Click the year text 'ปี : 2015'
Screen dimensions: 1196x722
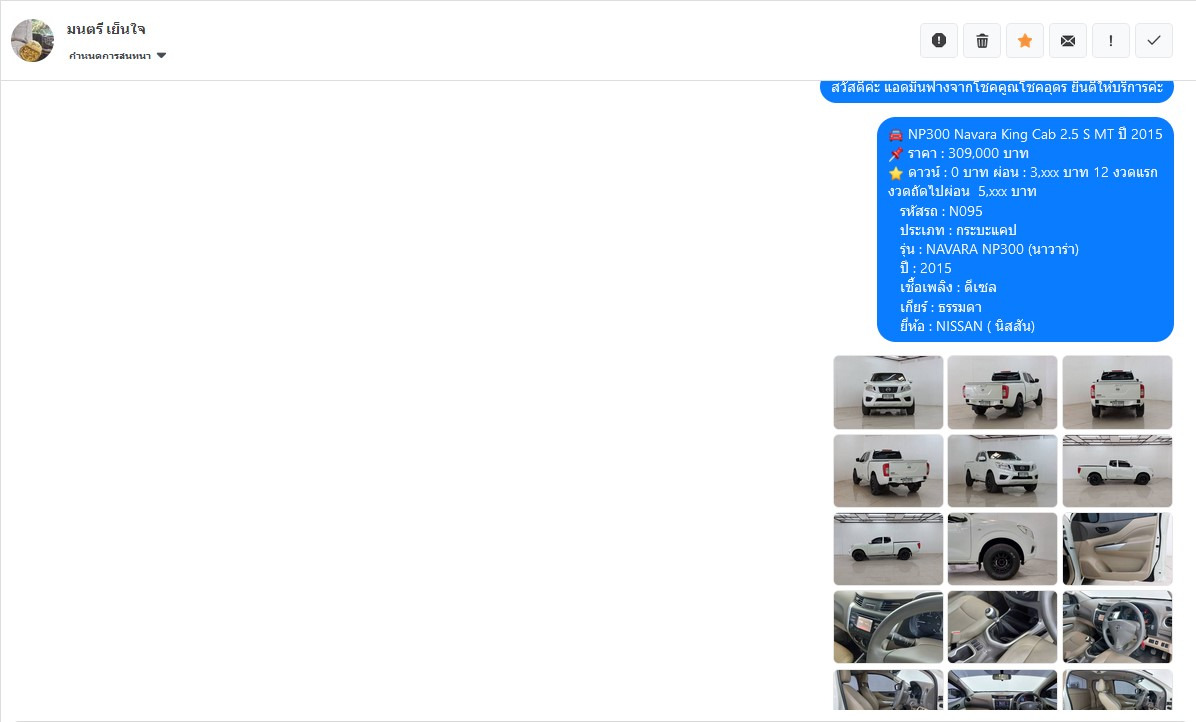click(x=925, y=268)
